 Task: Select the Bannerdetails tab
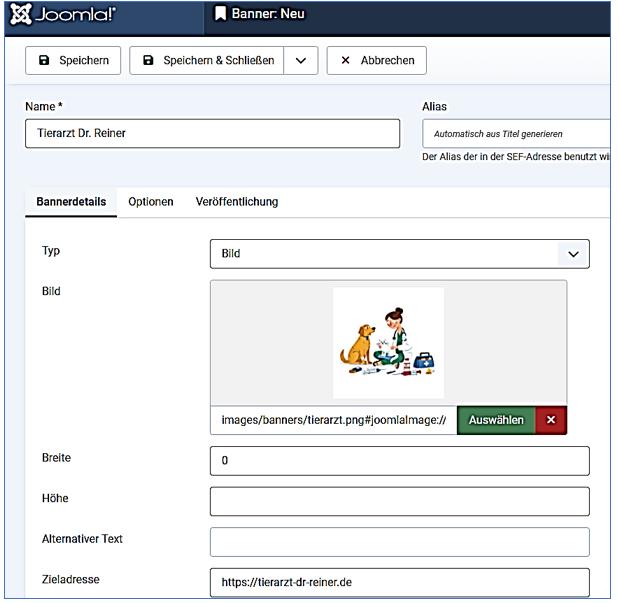click(71, 202)
